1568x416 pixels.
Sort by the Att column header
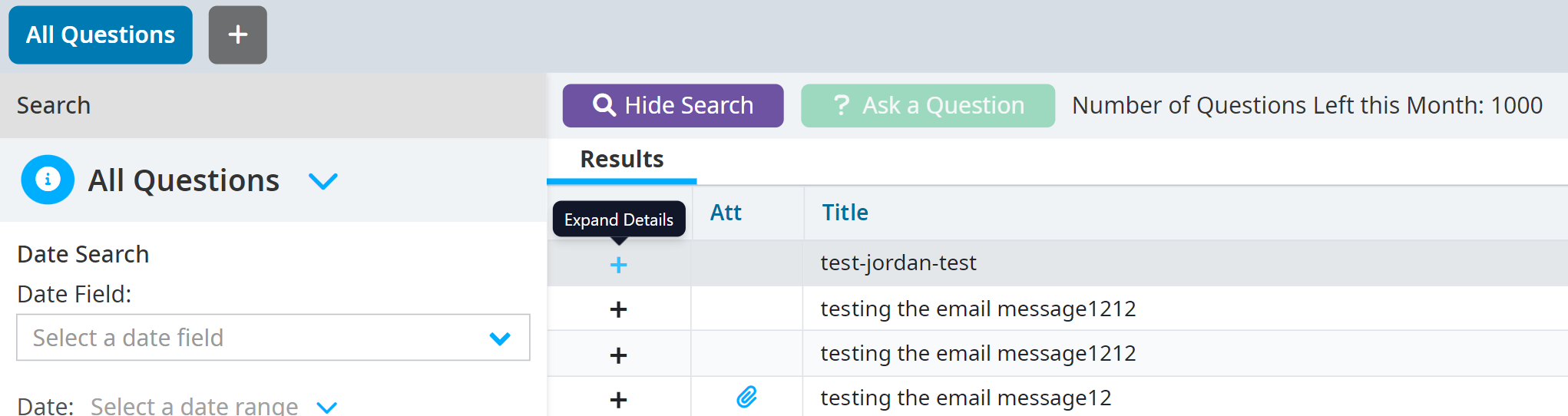pyautogui.click(x=726, y=213)
